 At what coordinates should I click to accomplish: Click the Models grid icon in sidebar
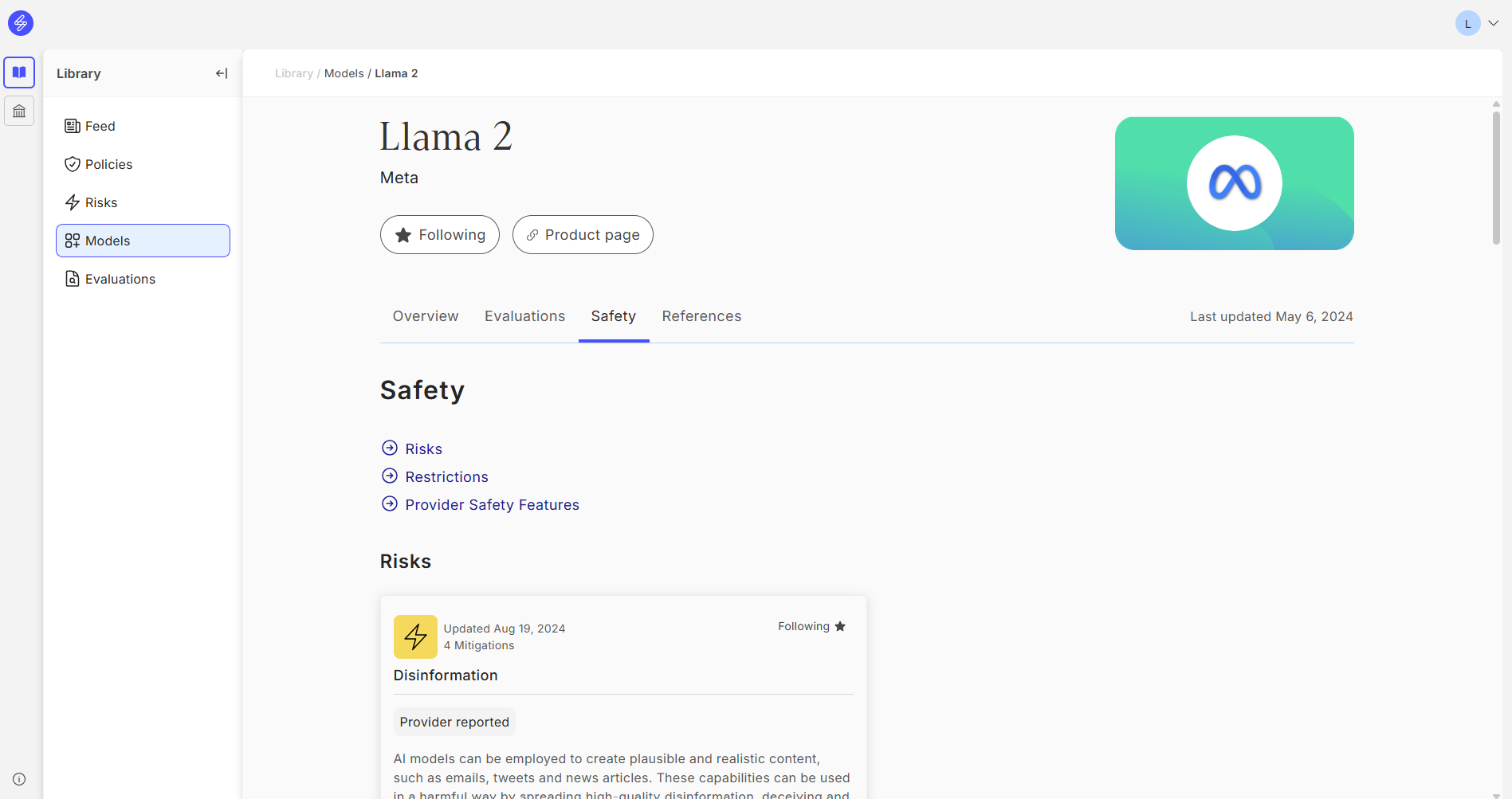point(72,241)
